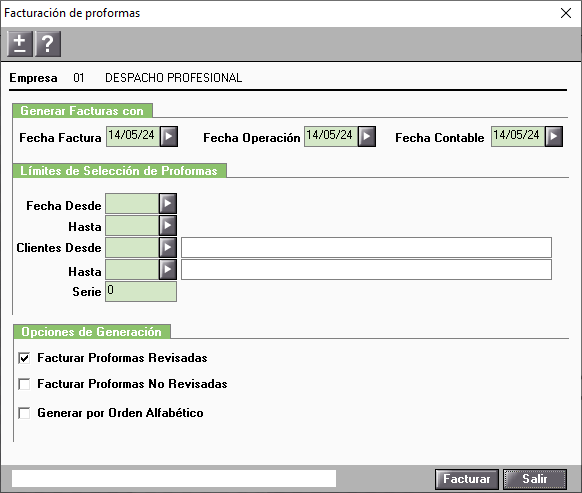The width and height of the screenshot is (582, 493).
Task: Open Fecha Desde lookup arrow
Action: [168, 203]
